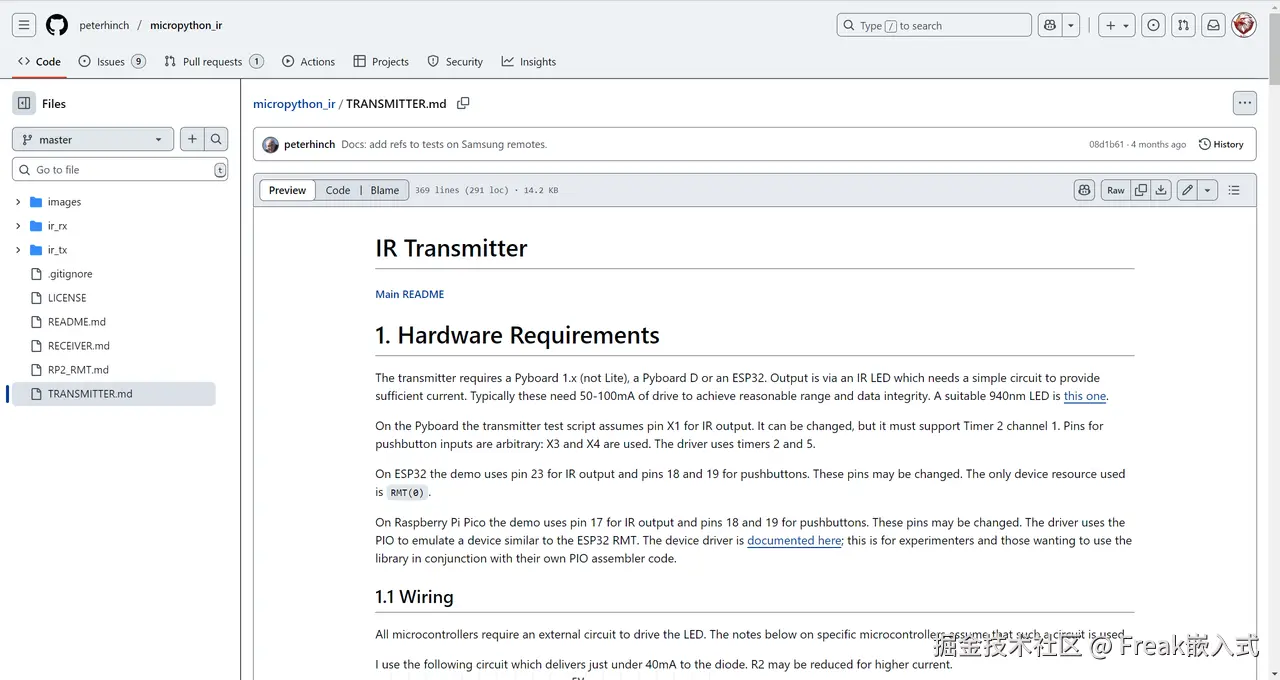Collapse the Files side panel icon

pyautogui.click(x=24, y=103)
